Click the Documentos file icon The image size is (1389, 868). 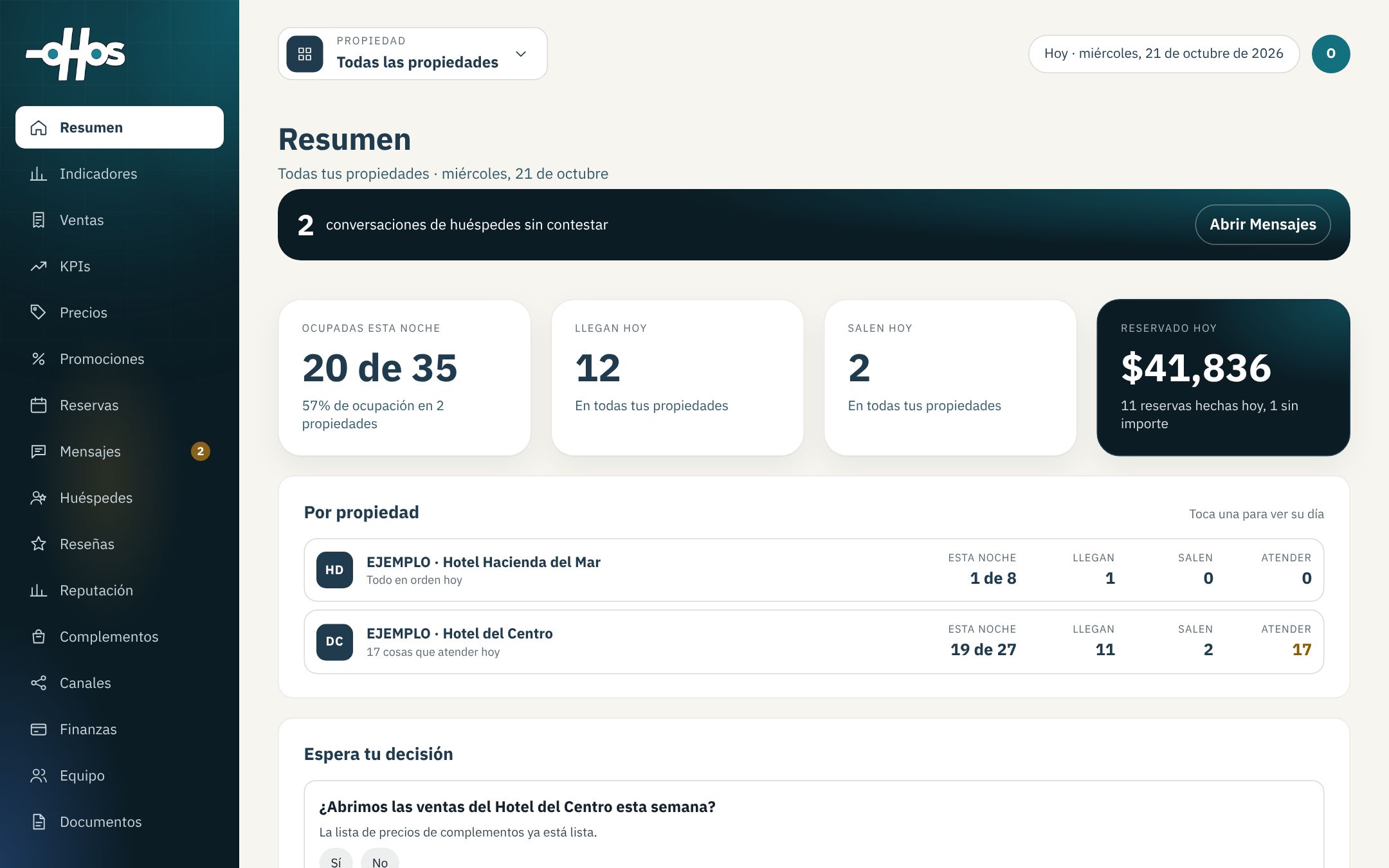(39, 822)
